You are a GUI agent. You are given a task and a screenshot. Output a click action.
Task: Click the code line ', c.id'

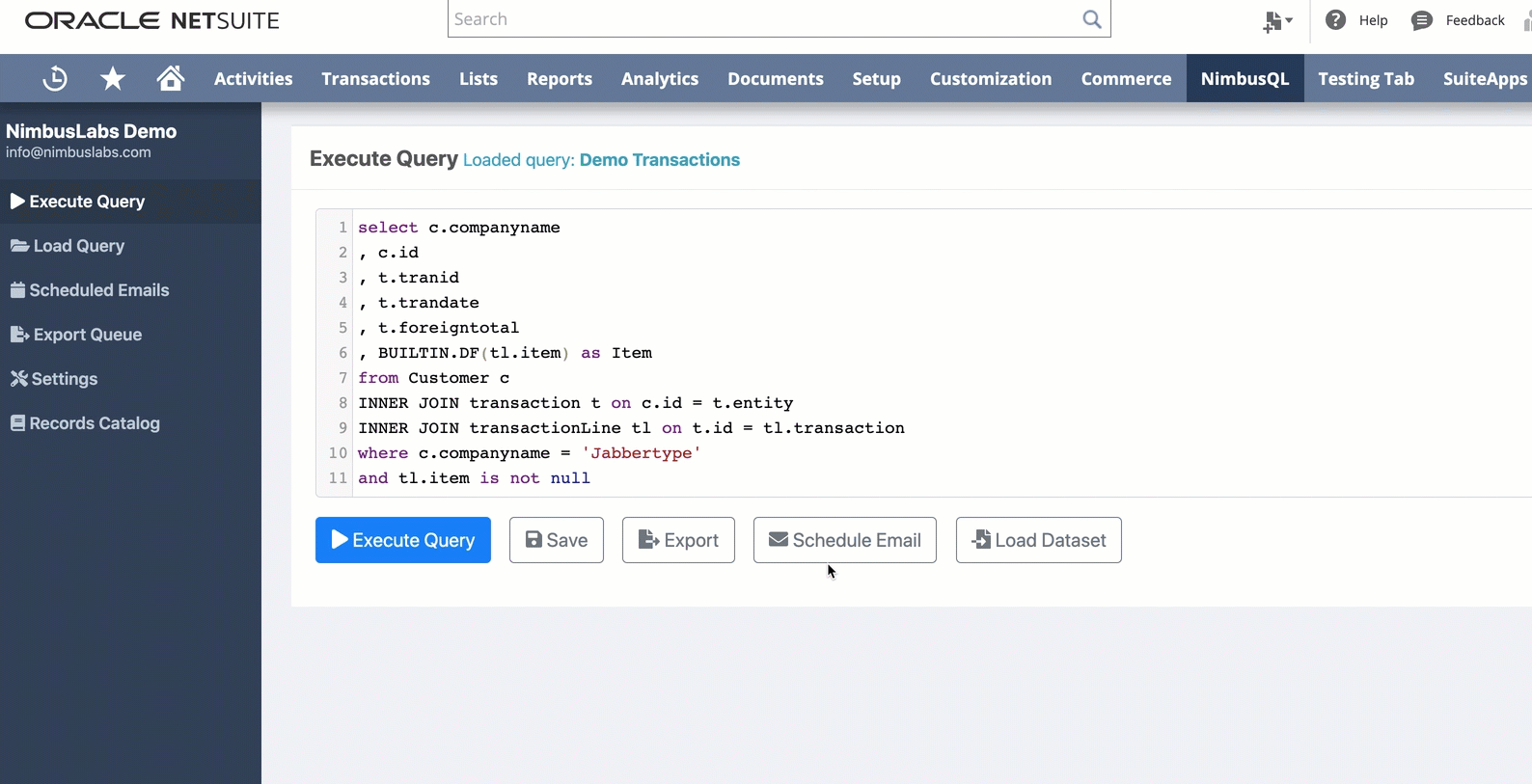click(389, 253)
